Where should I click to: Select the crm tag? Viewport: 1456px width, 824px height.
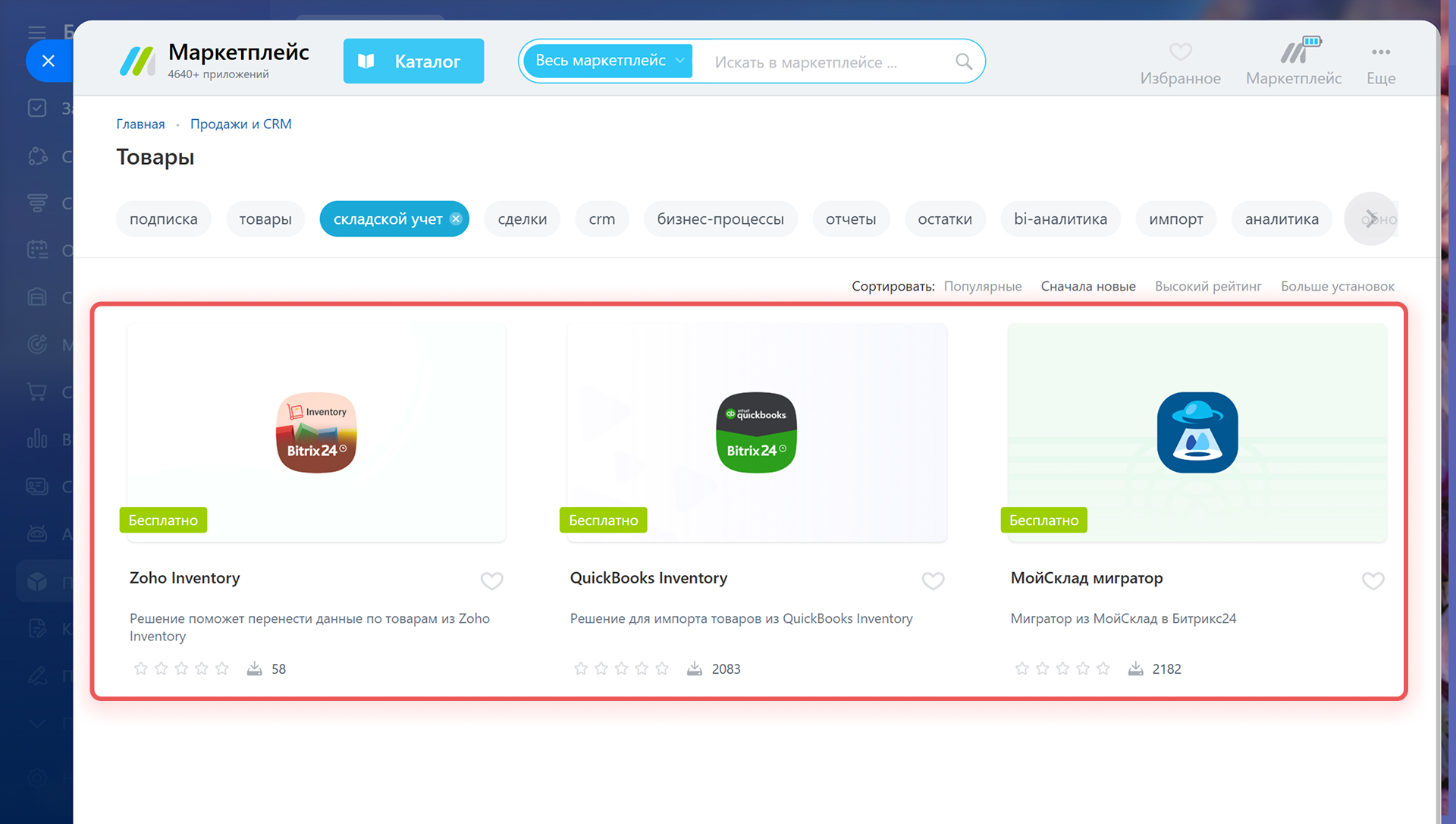602,219
